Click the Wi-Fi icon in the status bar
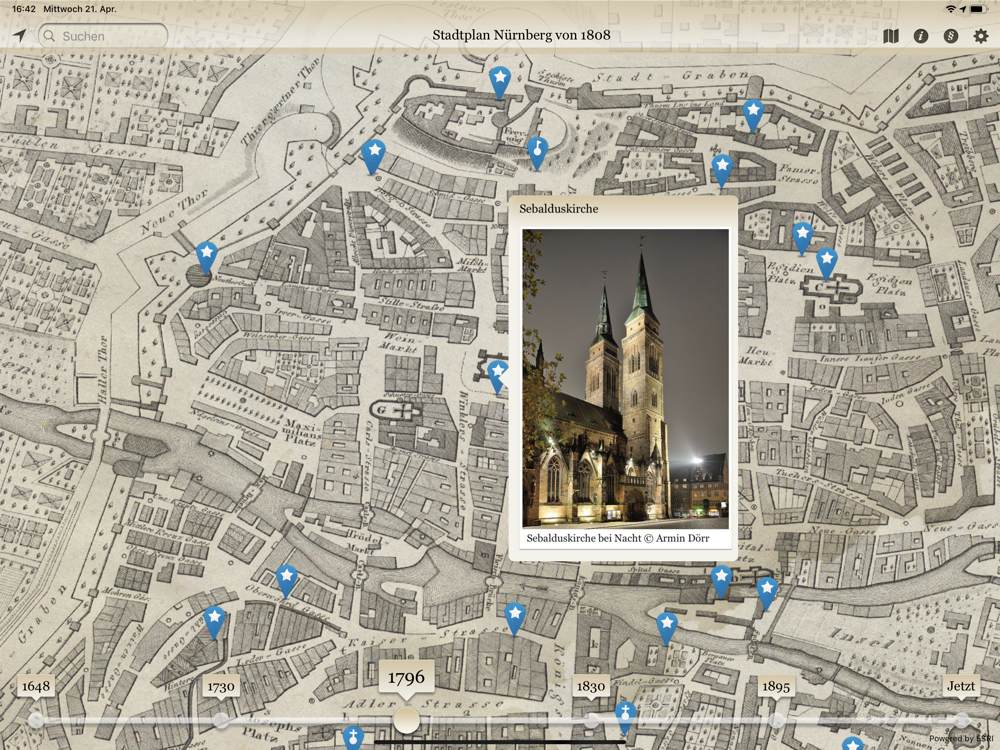 pyautogui.click(x=951, y=9)
